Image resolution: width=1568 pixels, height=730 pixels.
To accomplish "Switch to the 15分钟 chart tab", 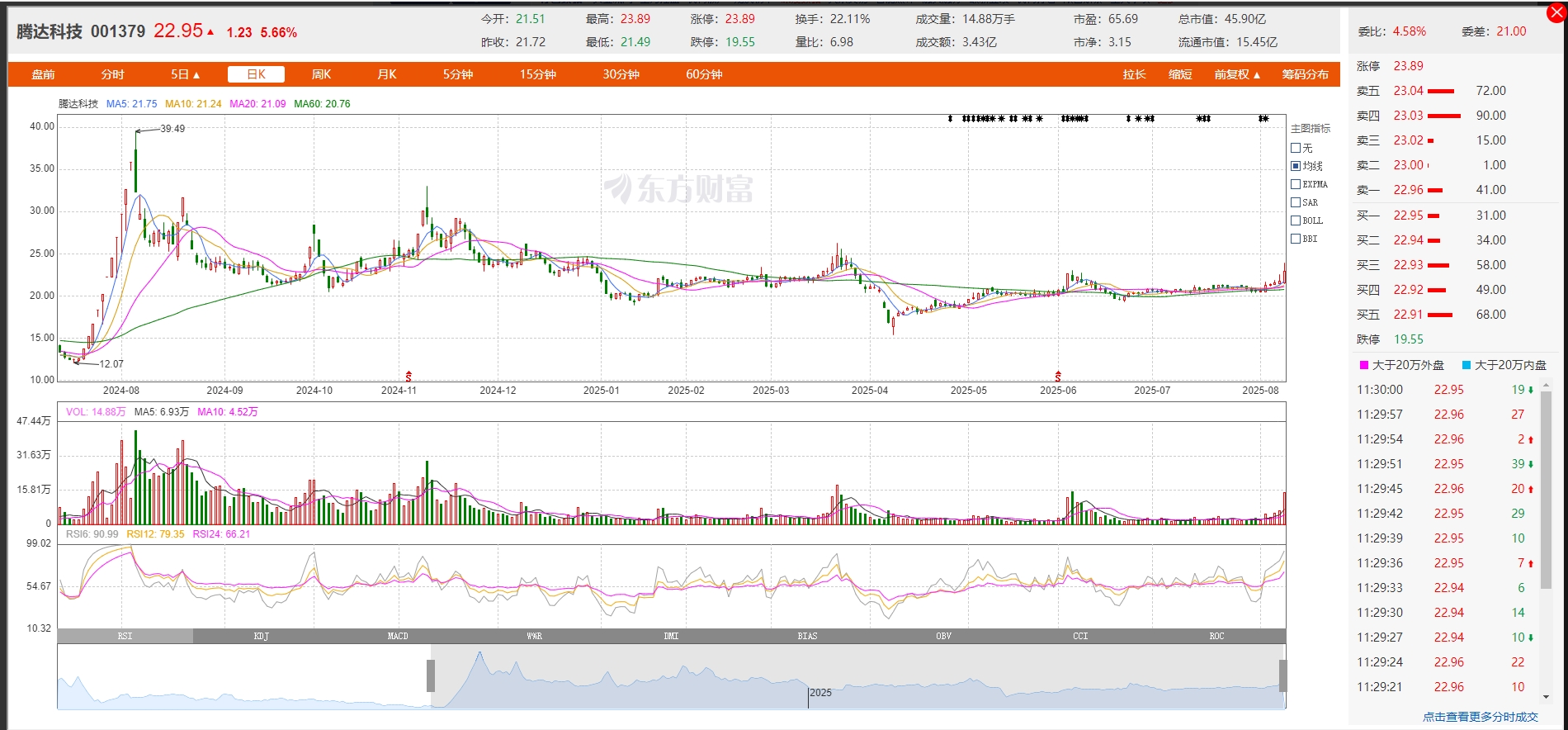I will [538, 74].
